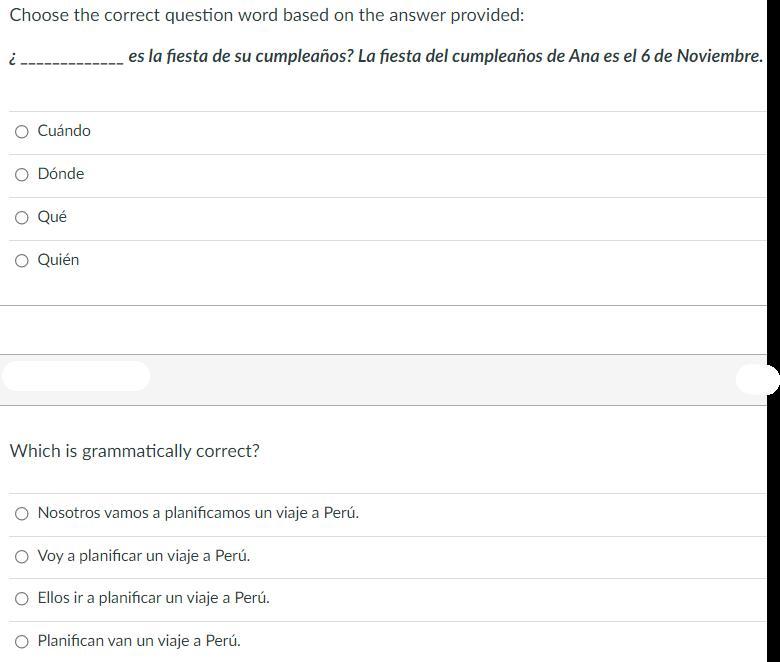Click the 'Dónde' answer label text
The image size is (780, 662).
(x=61, y=174)
